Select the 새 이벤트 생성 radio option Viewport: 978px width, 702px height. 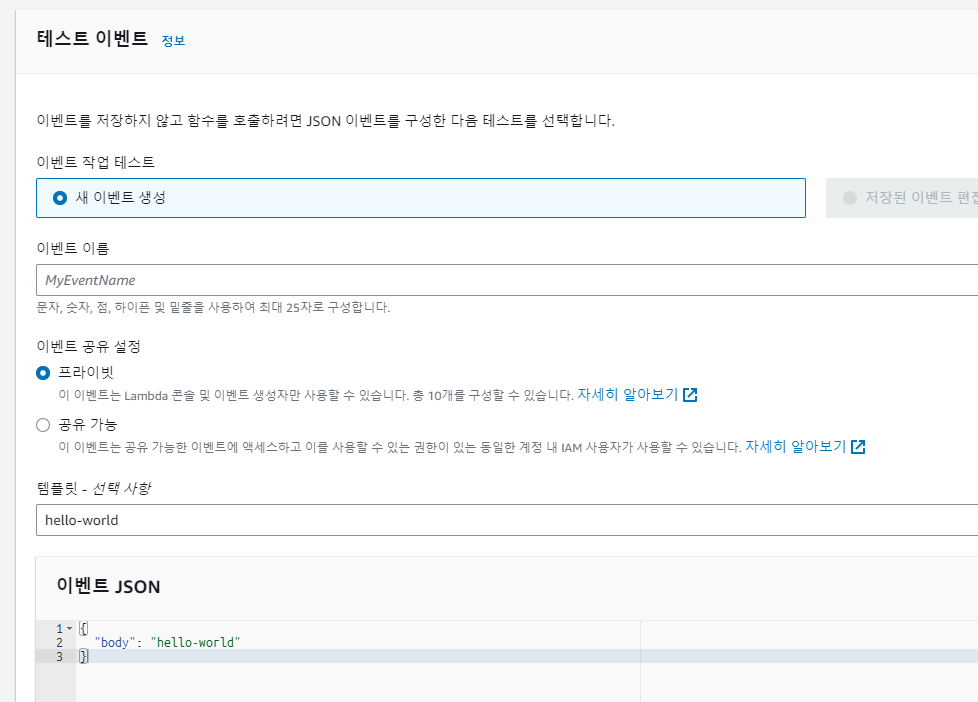(x=60, y=198)
